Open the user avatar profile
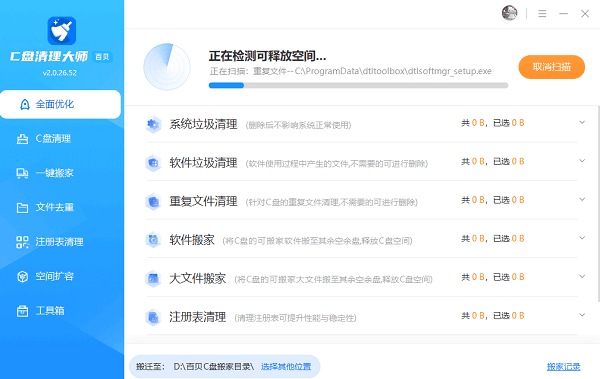The image size is (600, 379). coord(509,13)
